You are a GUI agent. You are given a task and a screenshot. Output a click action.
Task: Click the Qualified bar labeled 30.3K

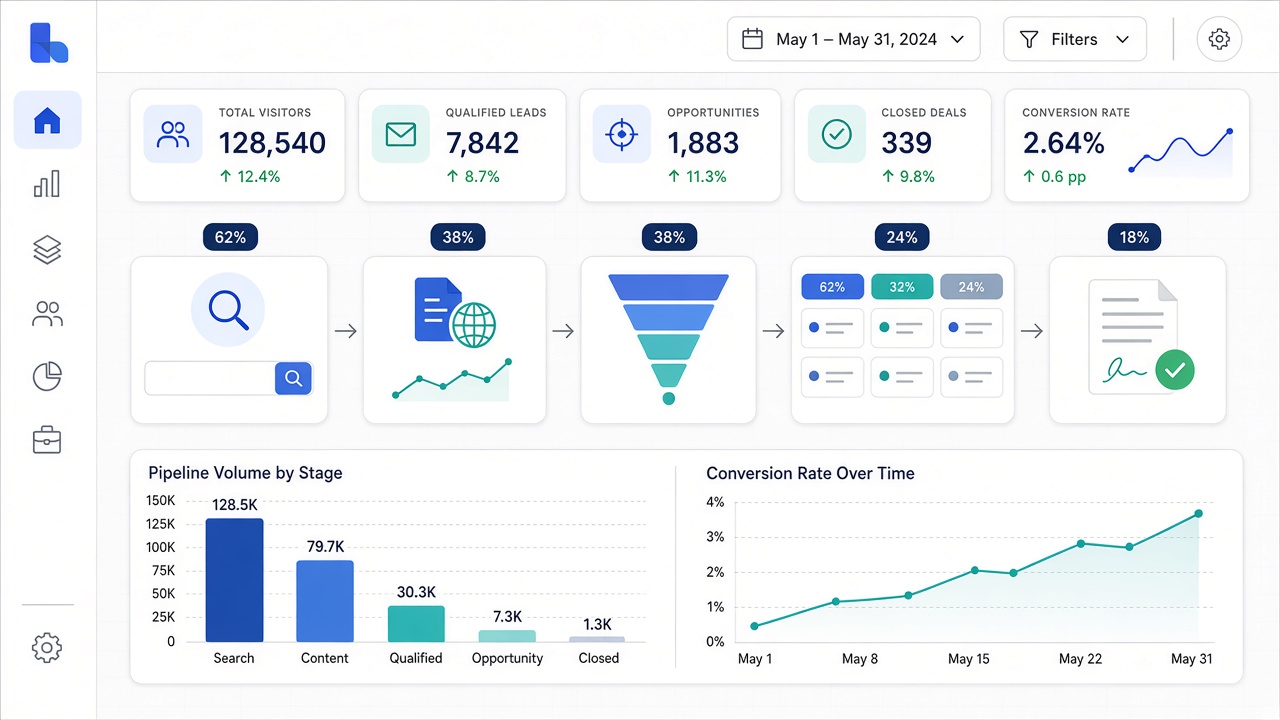[416, 624]
